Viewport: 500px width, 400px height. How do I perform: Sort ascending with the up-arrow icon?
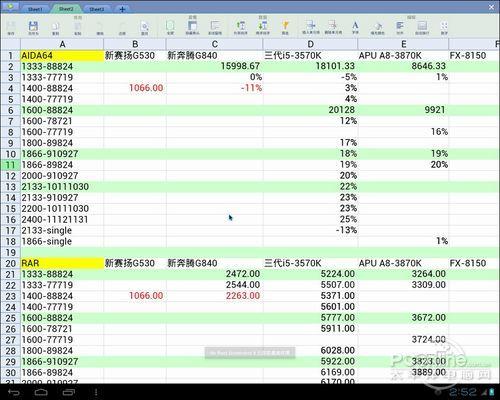241,28
